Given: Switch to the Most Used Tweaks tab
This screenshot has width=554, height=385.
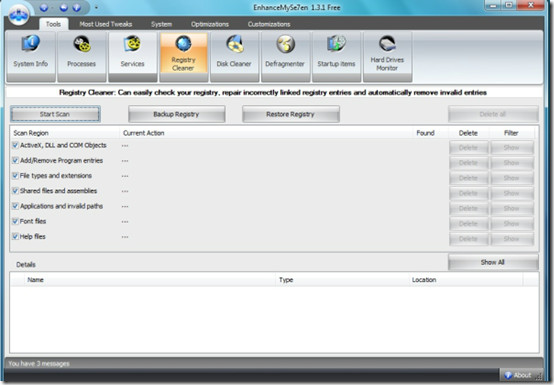Looking at the screenshot, I should [106, 24].
